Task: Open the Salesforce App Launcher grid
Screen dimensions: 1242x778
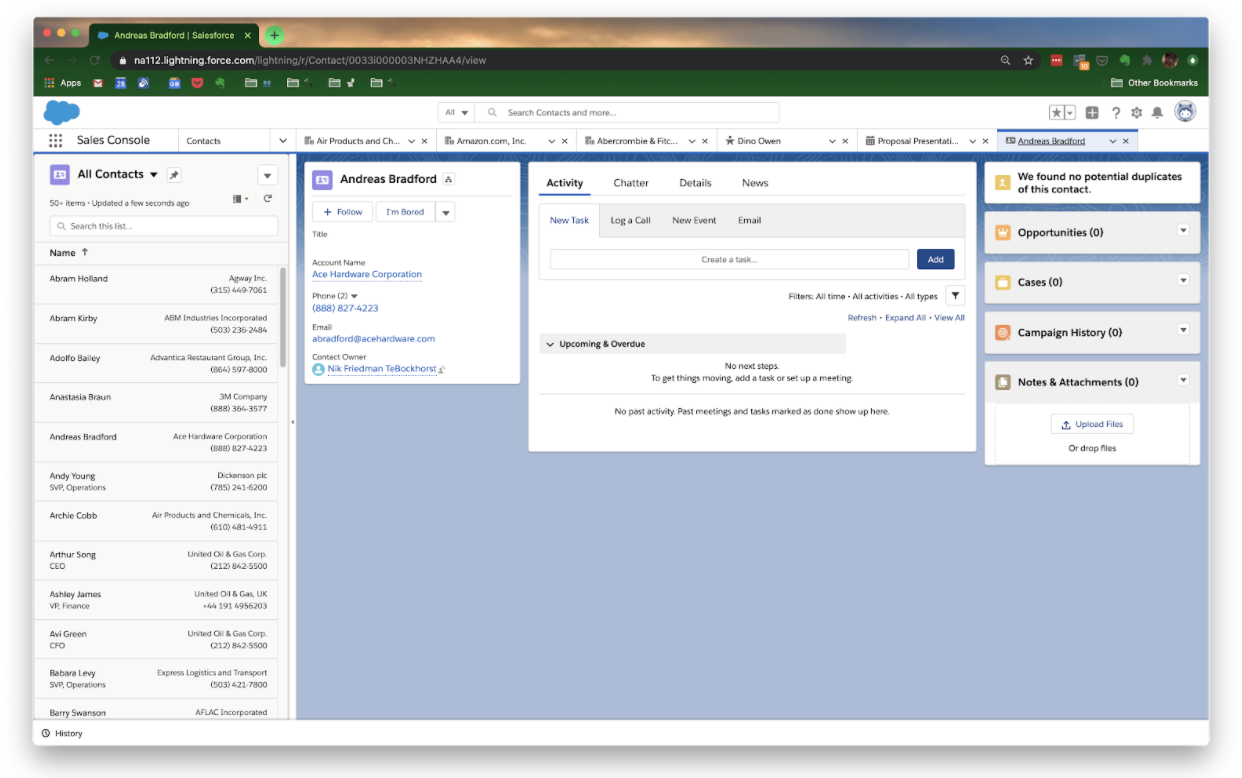Action: click(55, 141)
